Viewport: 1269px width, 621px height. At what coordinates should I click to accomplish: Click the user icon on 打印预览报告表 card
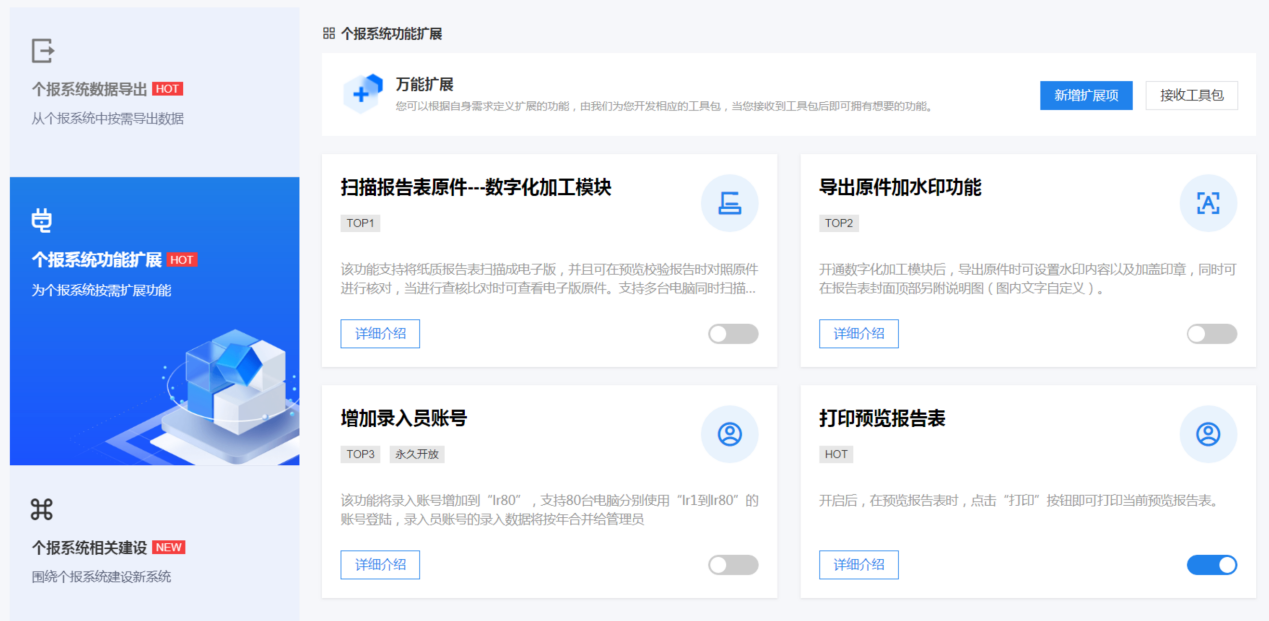pyautogui.click(x=1208, y=434)
